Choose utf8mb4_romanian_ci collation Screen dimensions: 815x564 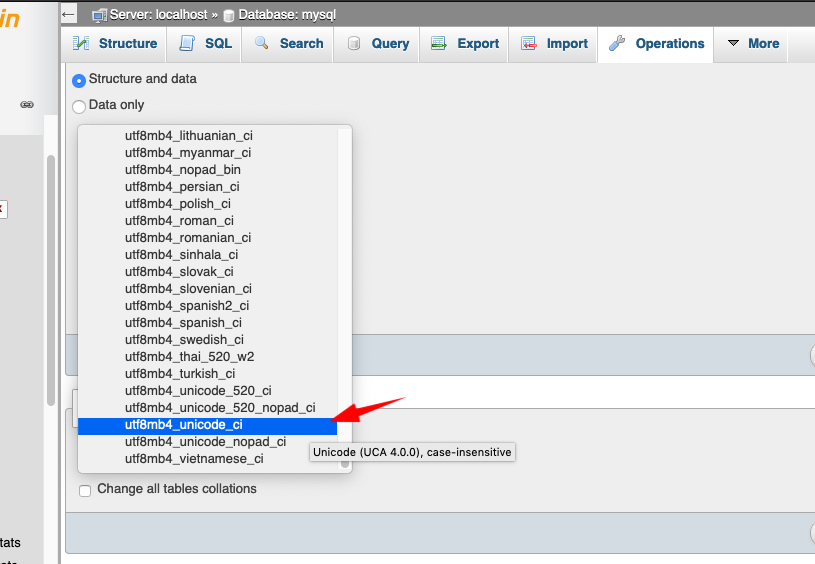click(207, 238)
